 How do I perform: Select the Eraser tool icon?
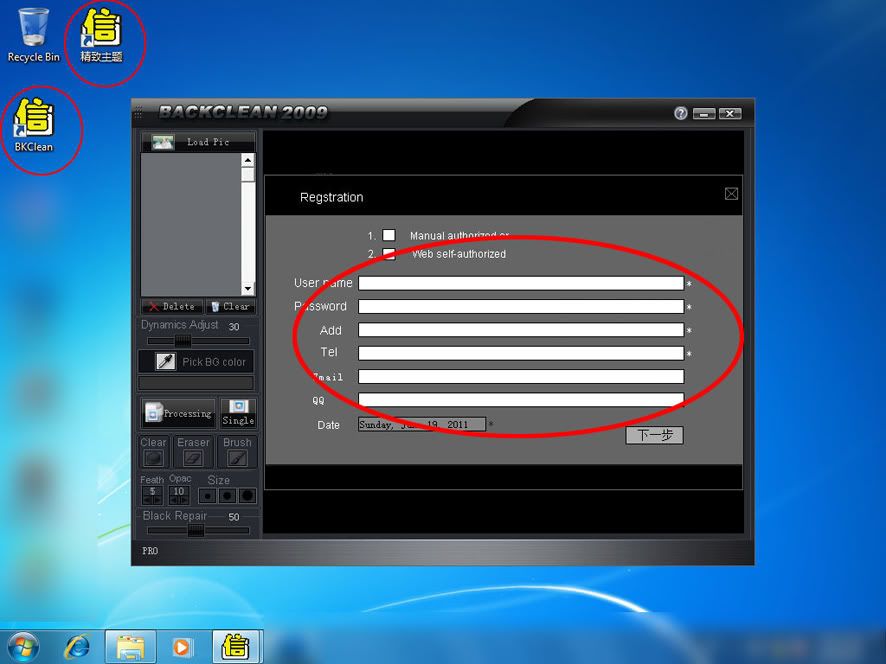tap(193, 458)
